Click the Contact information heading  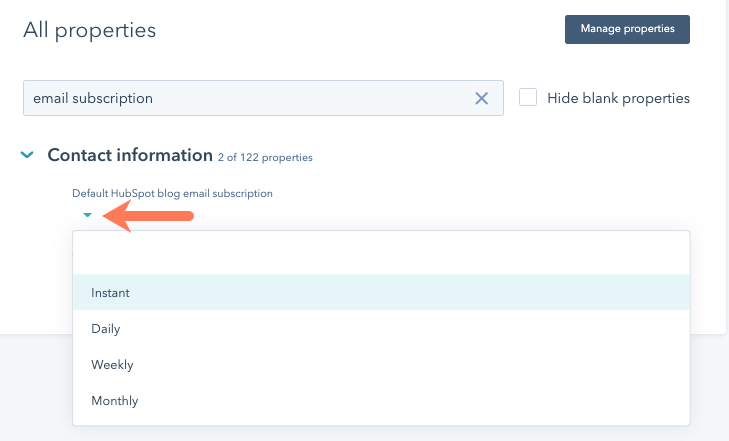(130, 155)
